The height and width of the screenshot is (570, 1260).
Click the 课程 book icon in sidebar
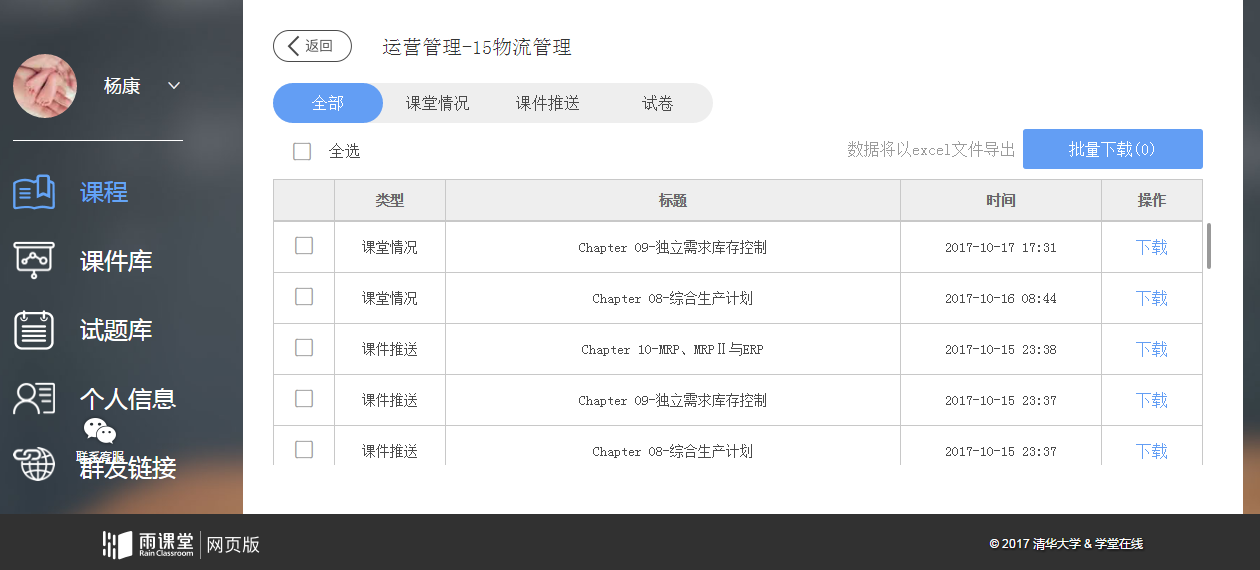click(x=34, y=192)
